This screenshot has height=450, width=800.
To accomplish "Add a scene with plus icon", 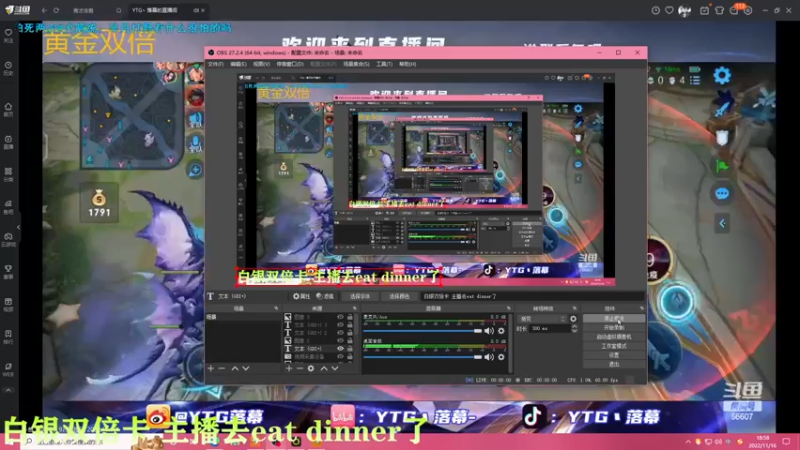I will pyautogui.click(x=211, y=368).
